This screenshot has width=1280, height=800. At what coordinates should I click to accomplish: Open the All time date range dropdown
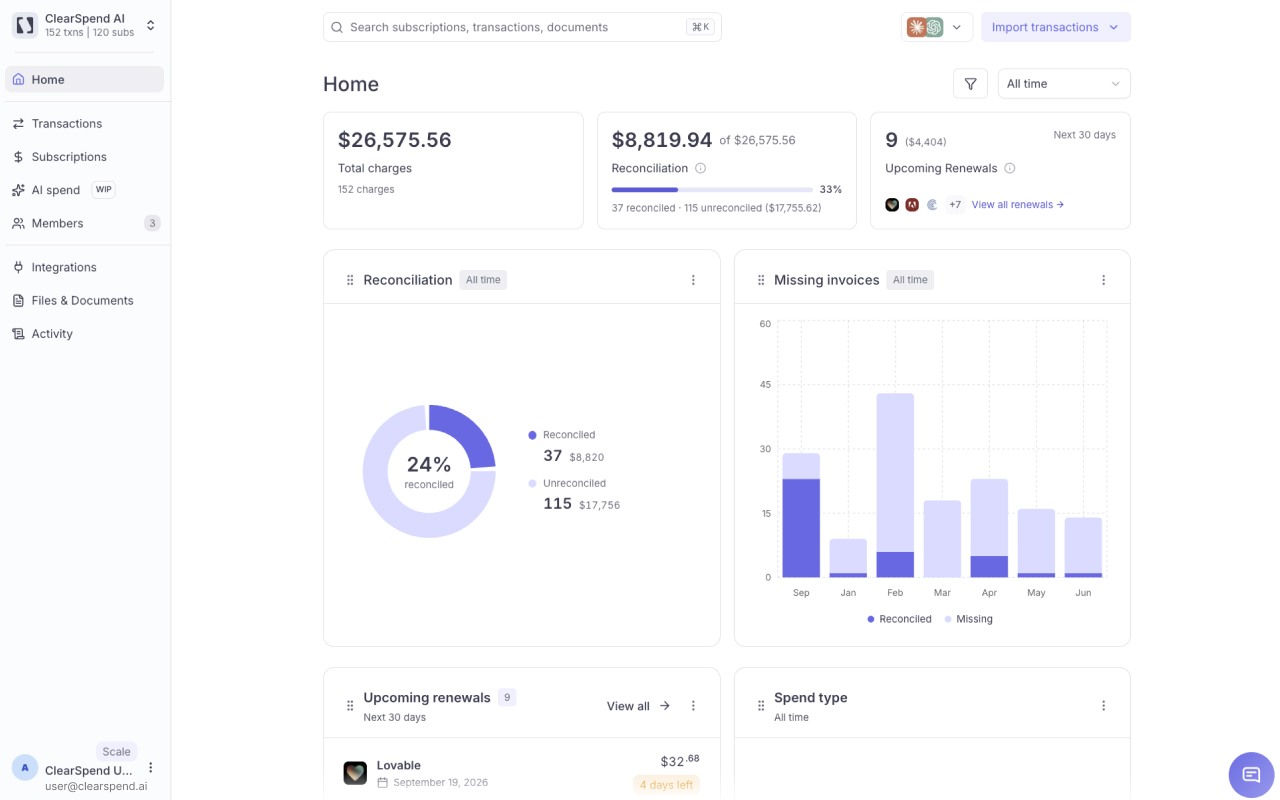[1064, 84]
